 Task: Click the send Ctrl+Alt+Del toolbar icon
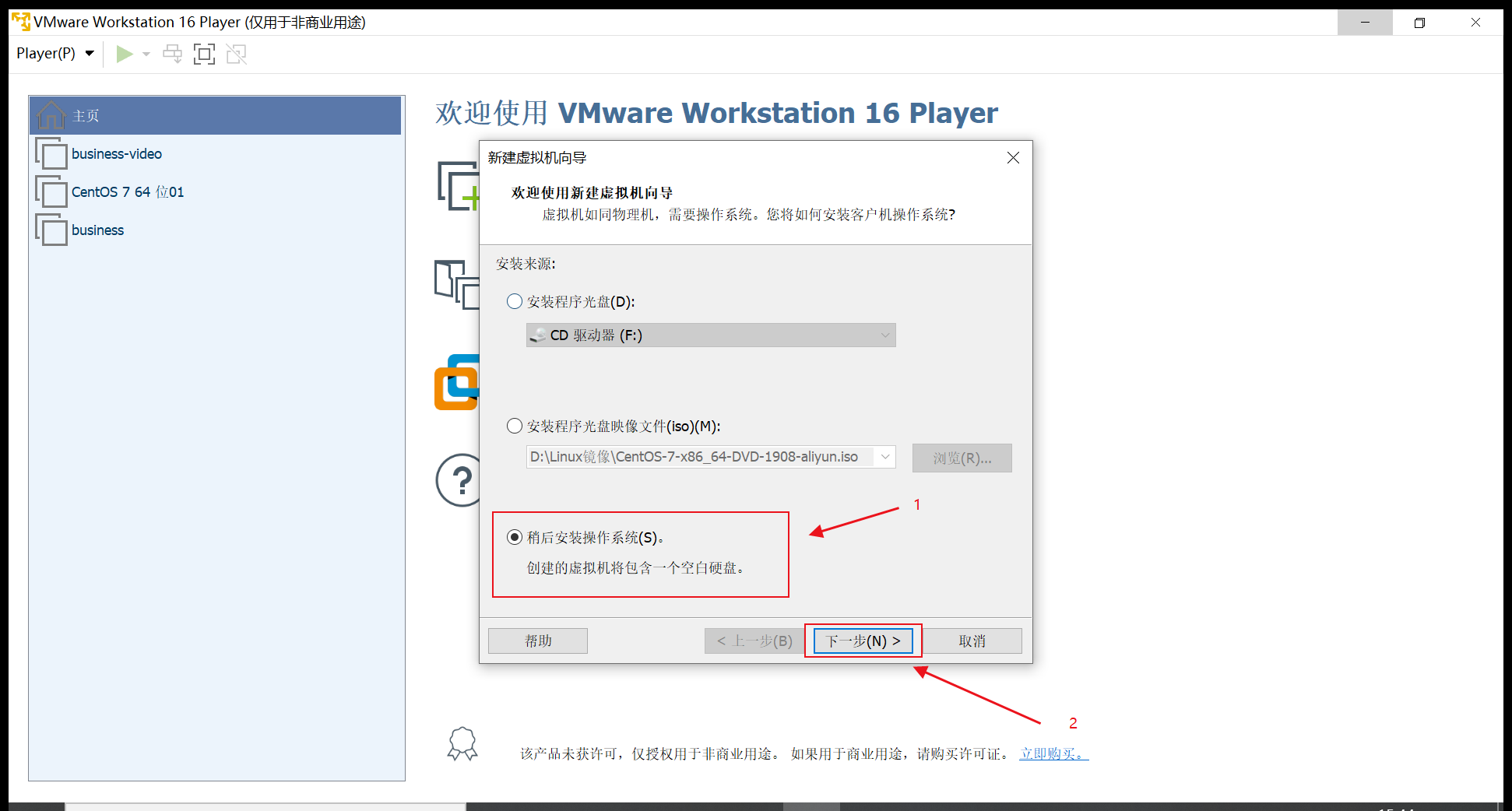pos(172,54)
